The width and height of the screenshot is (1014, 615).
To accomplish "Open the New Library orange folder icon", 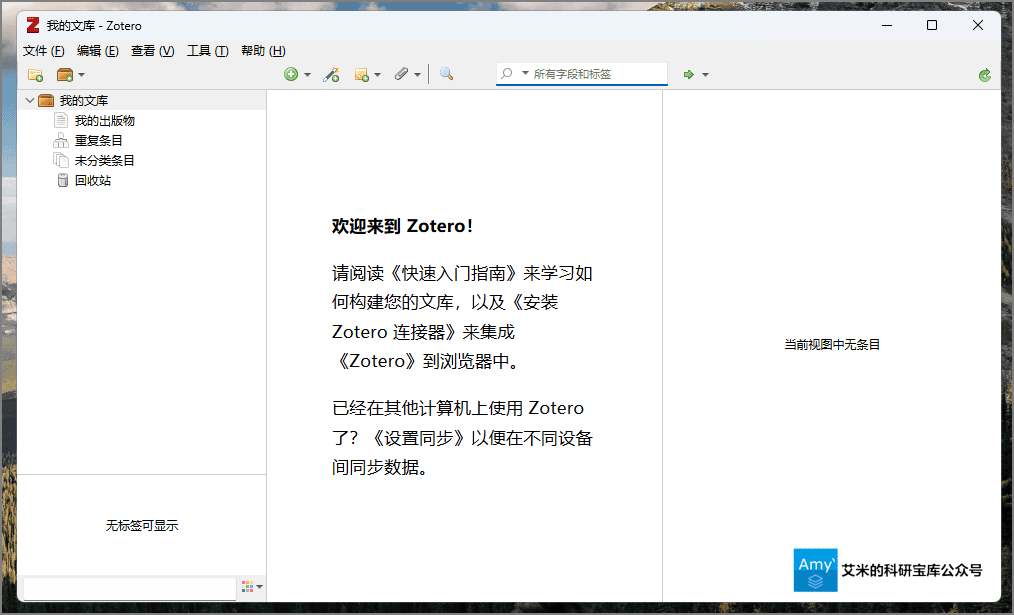I will [x=64, y=74].
